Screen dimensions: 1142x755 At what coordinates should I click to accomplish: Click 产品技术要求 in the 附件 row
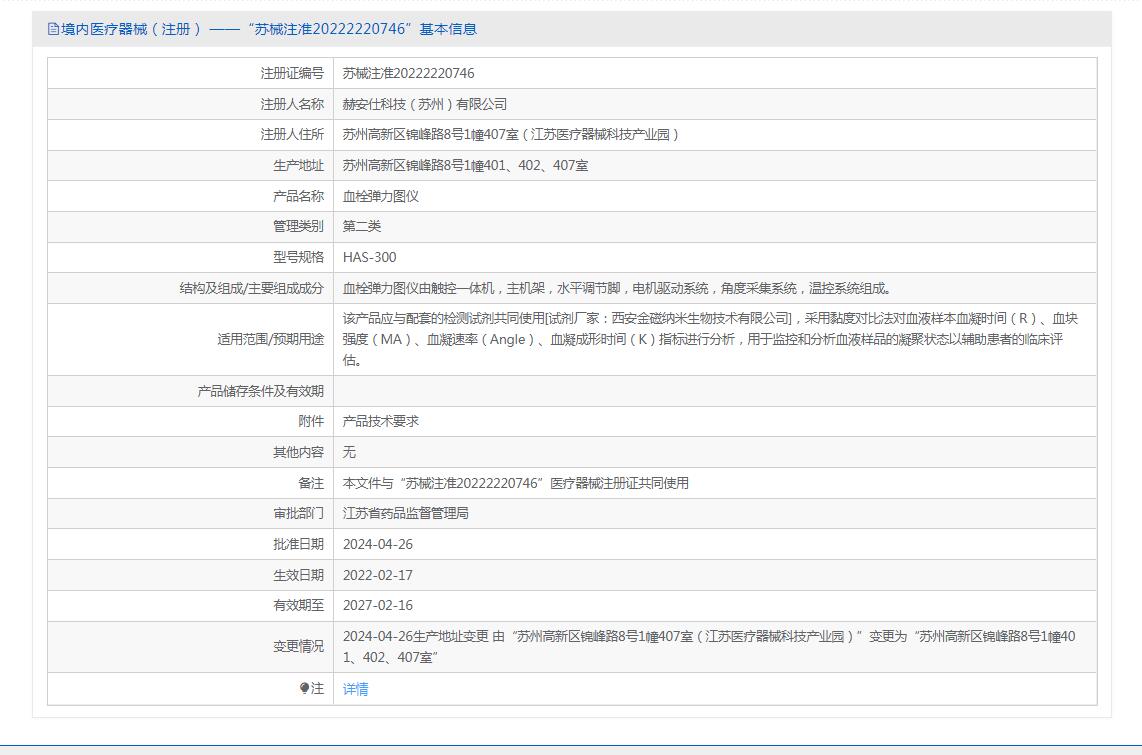(x=380, y=421)
